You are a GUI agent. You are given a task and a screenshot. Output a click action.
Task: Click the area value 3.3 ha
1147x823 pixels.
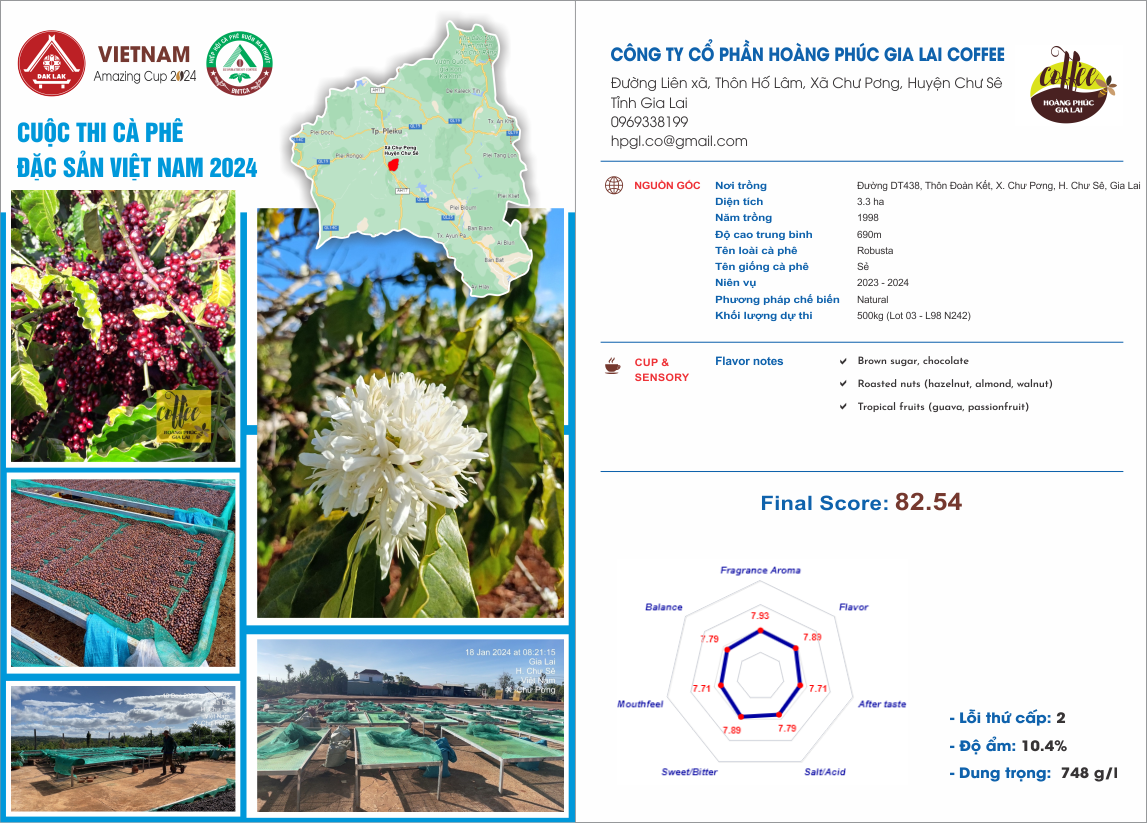[x=870, y=202]
